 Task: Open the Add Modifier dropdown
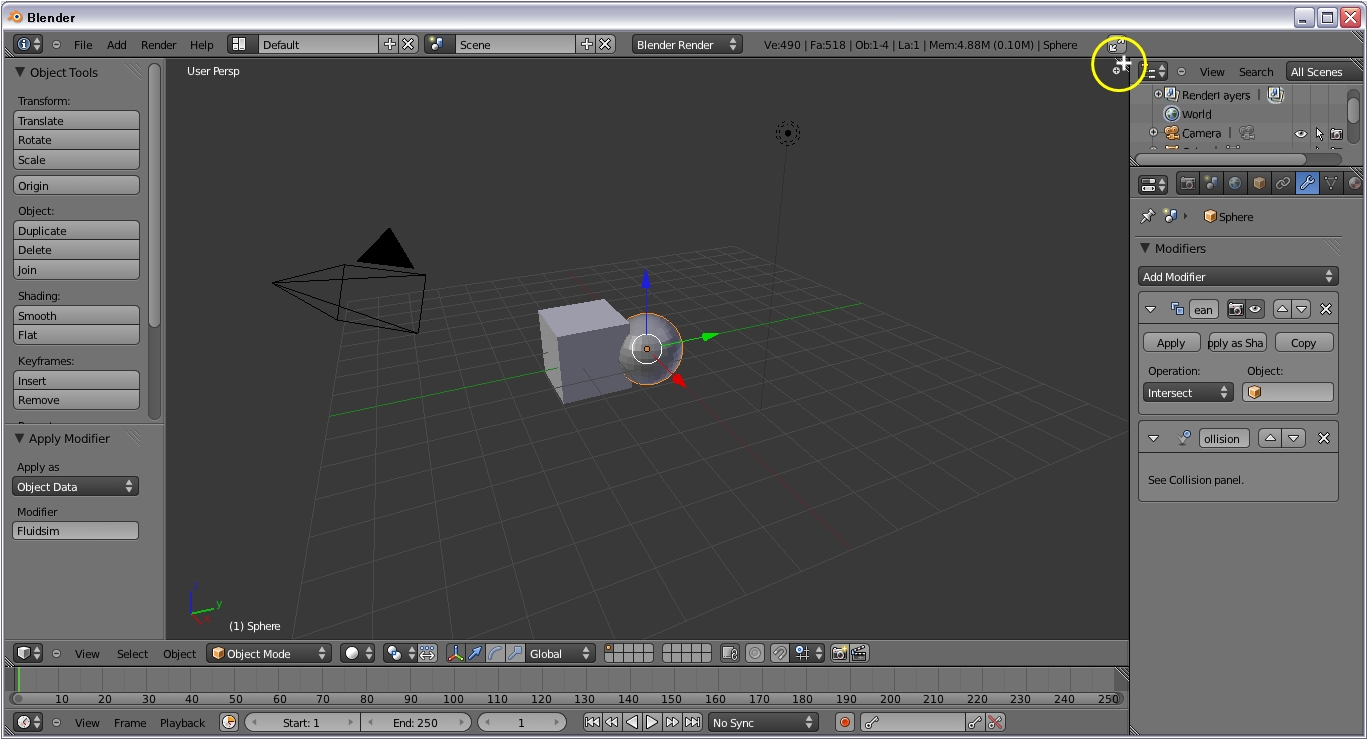coord(1238,276)
